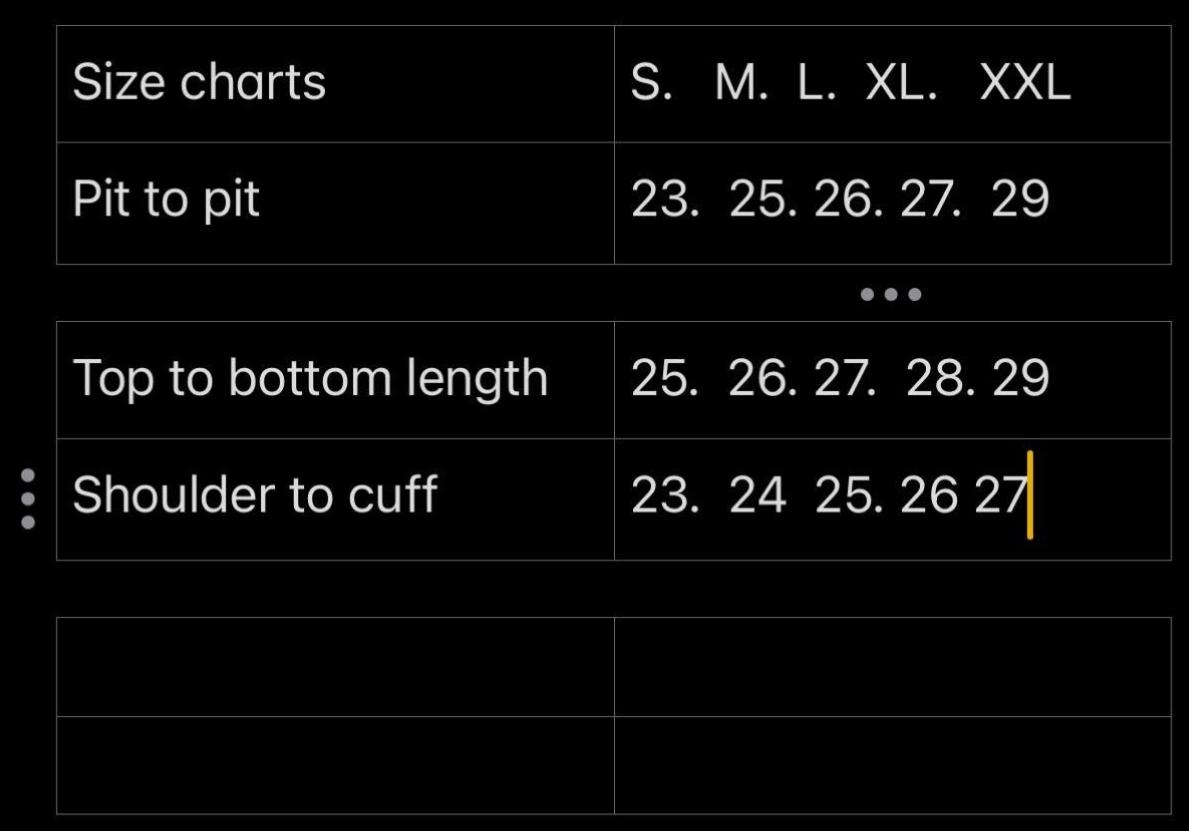Click the left cell of the last empty row
The width and height of the screenshot is (1189, 831).
pyautogui.click(x=335, y=764)
